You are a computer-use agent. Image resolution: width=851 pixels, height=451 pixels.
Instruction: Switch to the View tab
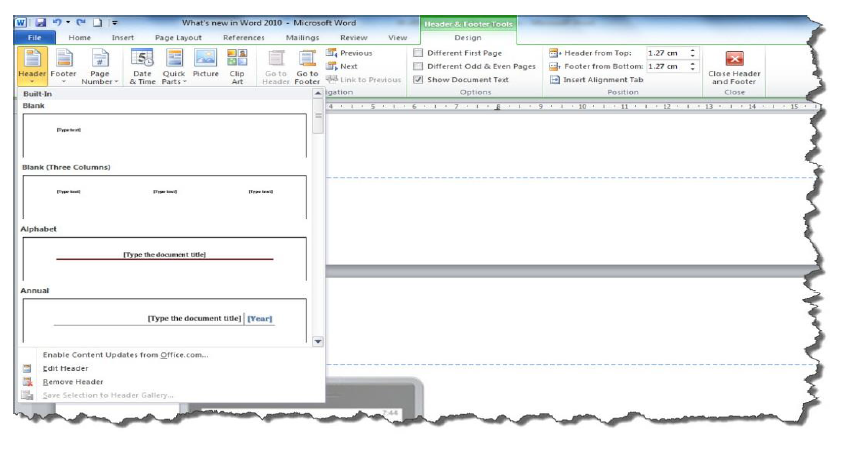pos(397,37)
